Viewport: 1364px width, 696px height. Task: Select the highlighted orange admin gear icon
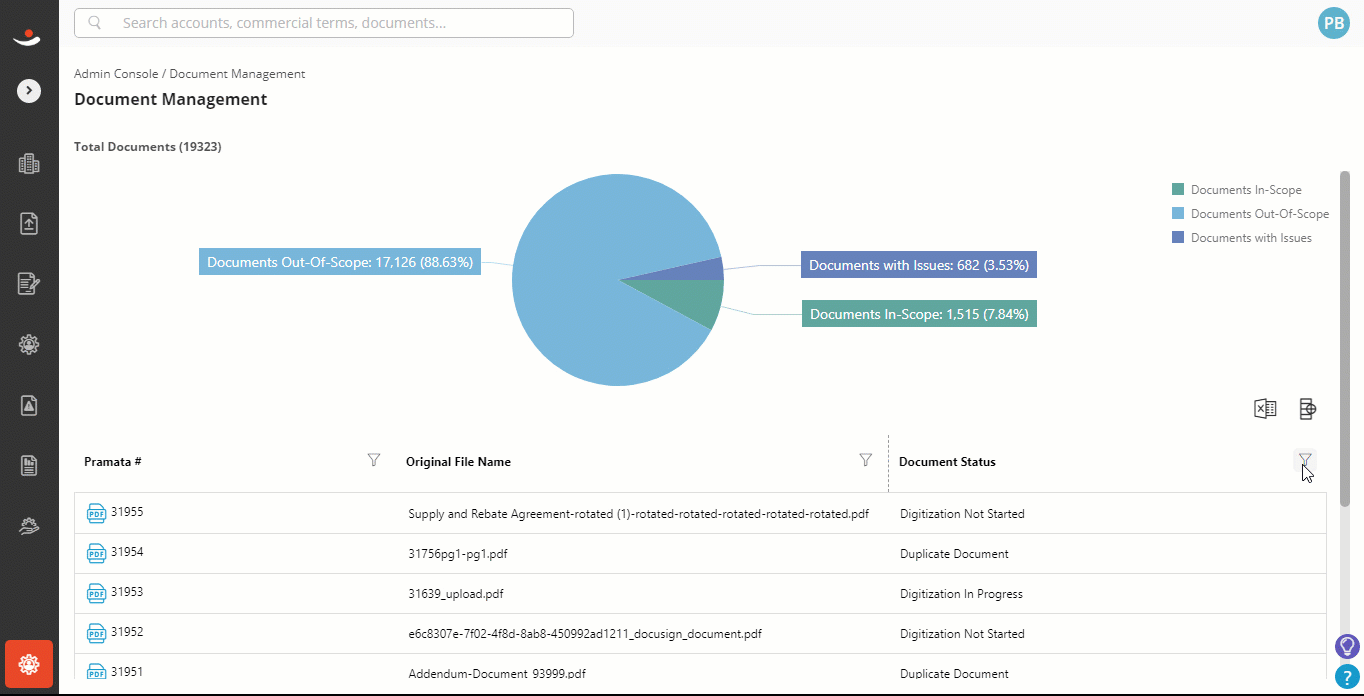pyautogui.click(x=29, y=664)
